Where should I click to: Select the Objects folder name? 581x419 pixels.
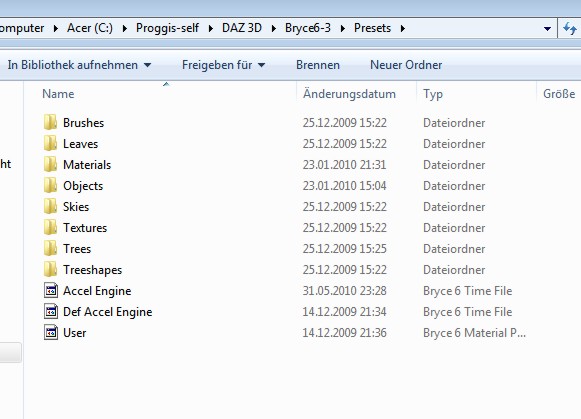[83, 186]
